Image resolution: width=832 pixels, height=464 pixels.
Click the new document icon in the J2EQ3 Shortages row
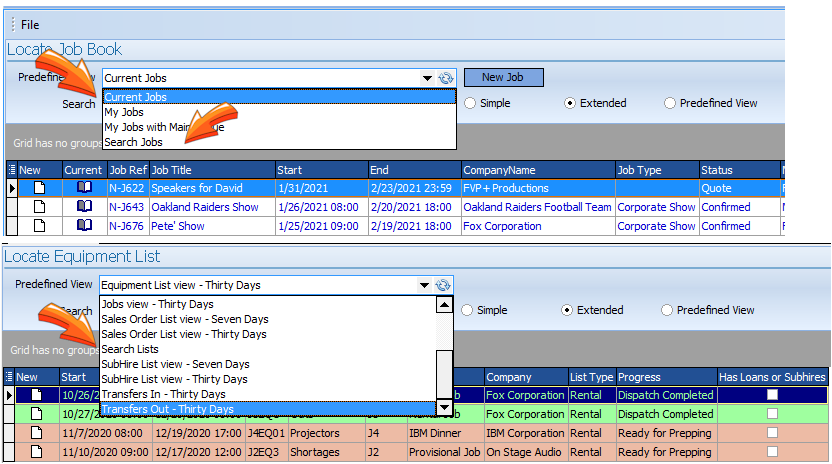click(38, 452)
